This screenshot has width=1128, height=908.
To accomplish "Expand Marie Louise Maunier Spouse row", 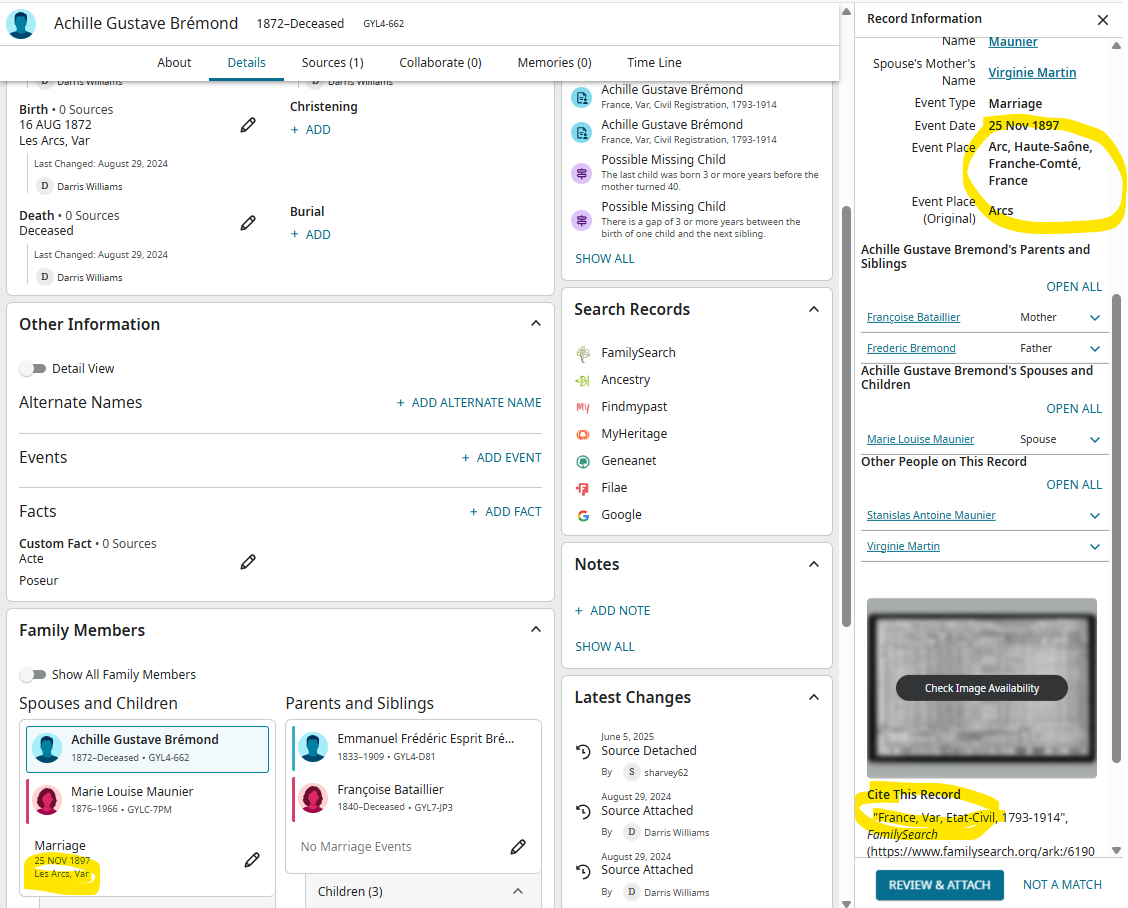I will pyautogui.click(x=1095, y=440).
